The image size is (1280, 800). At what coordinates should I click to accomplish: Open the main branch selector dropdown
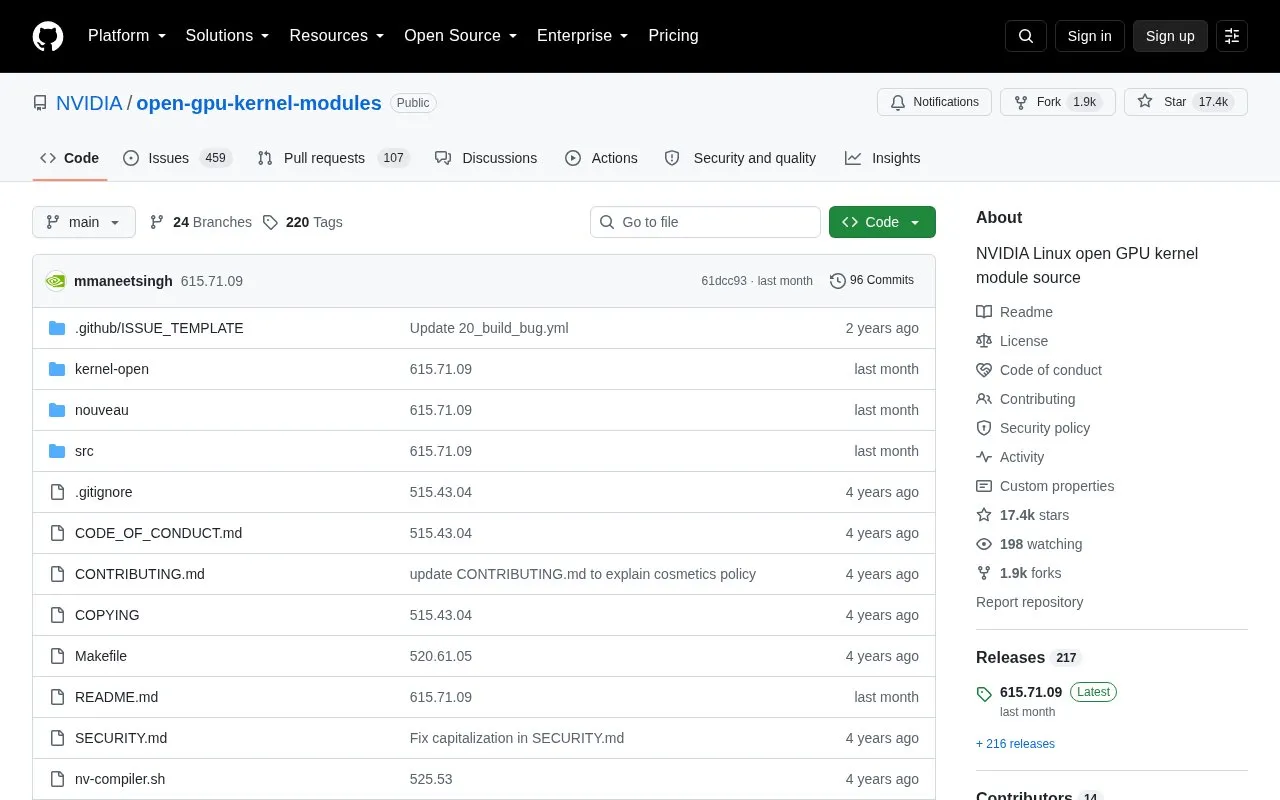coord(84,222)
